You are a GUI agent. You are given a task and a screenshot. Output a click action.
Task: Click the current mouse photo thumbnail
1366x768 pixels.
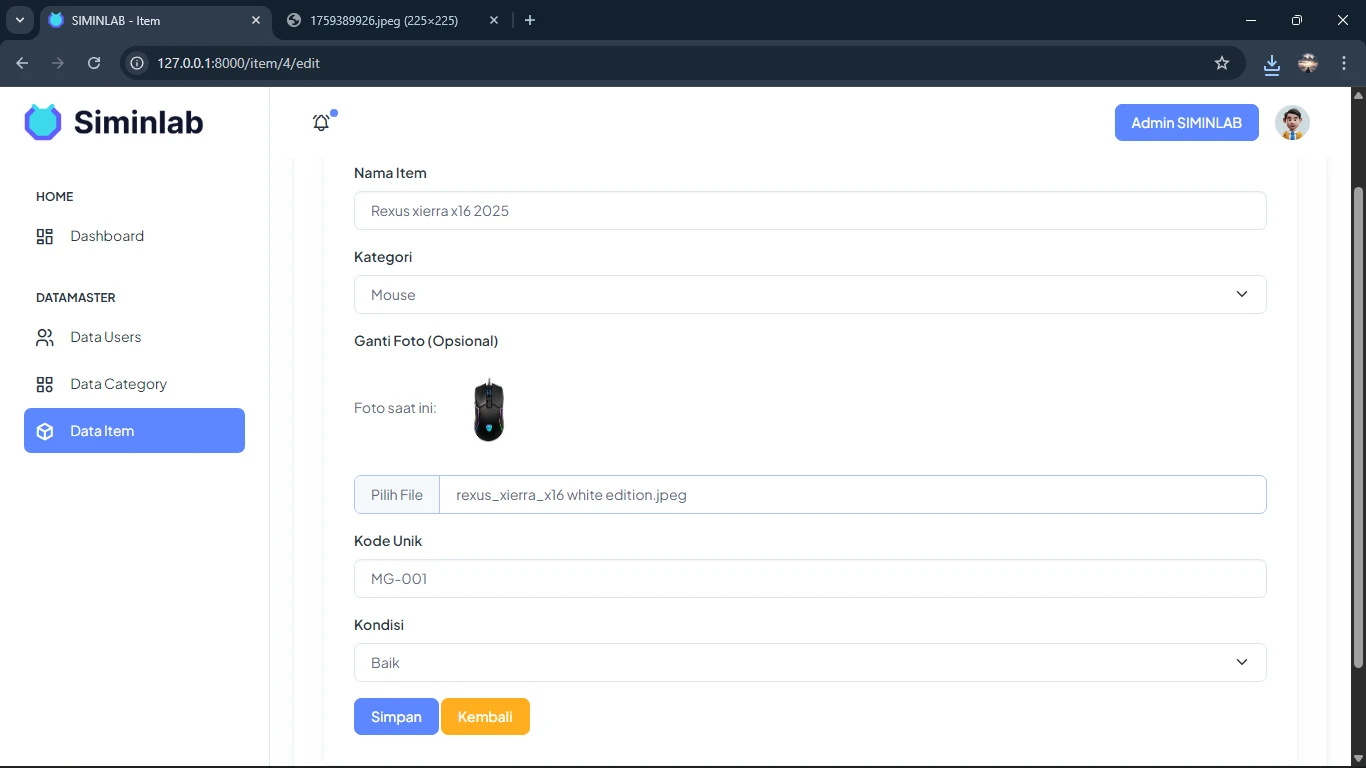[x=488, y=409]
